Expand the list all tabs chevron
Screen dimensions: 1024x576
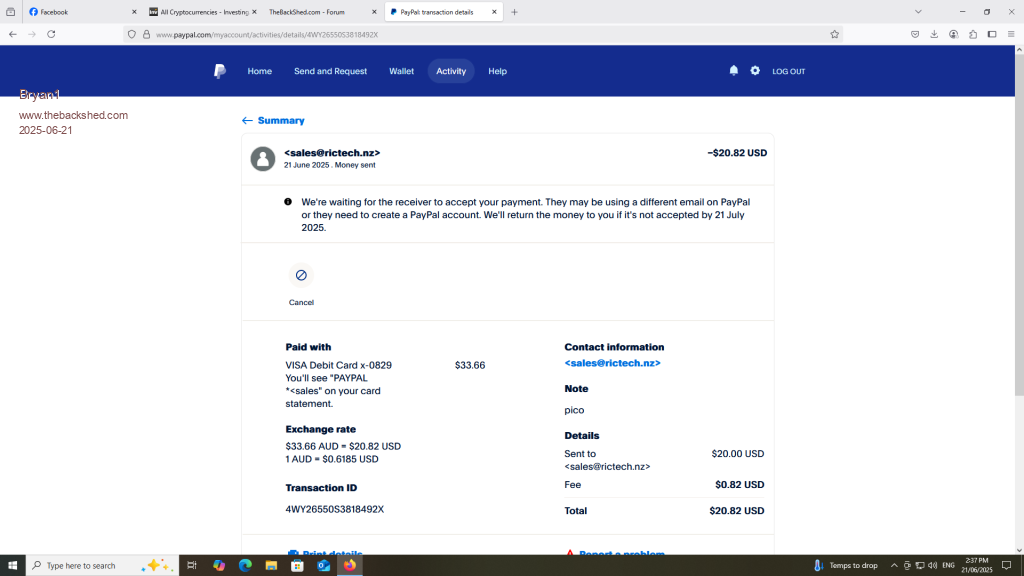(918, 12)
